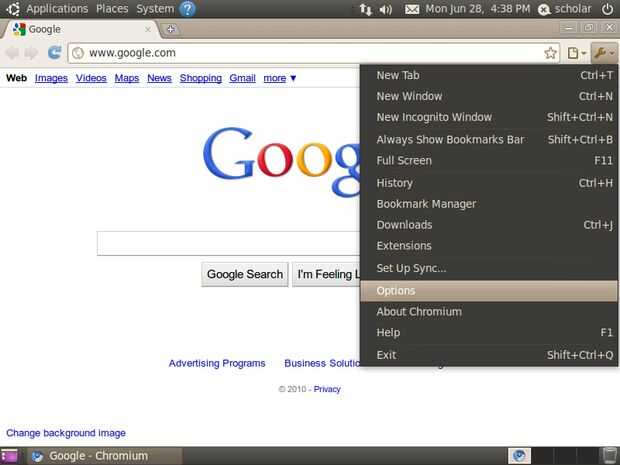Open the System menu
Viewport: 620px width, 465px height.
[155, 9]
